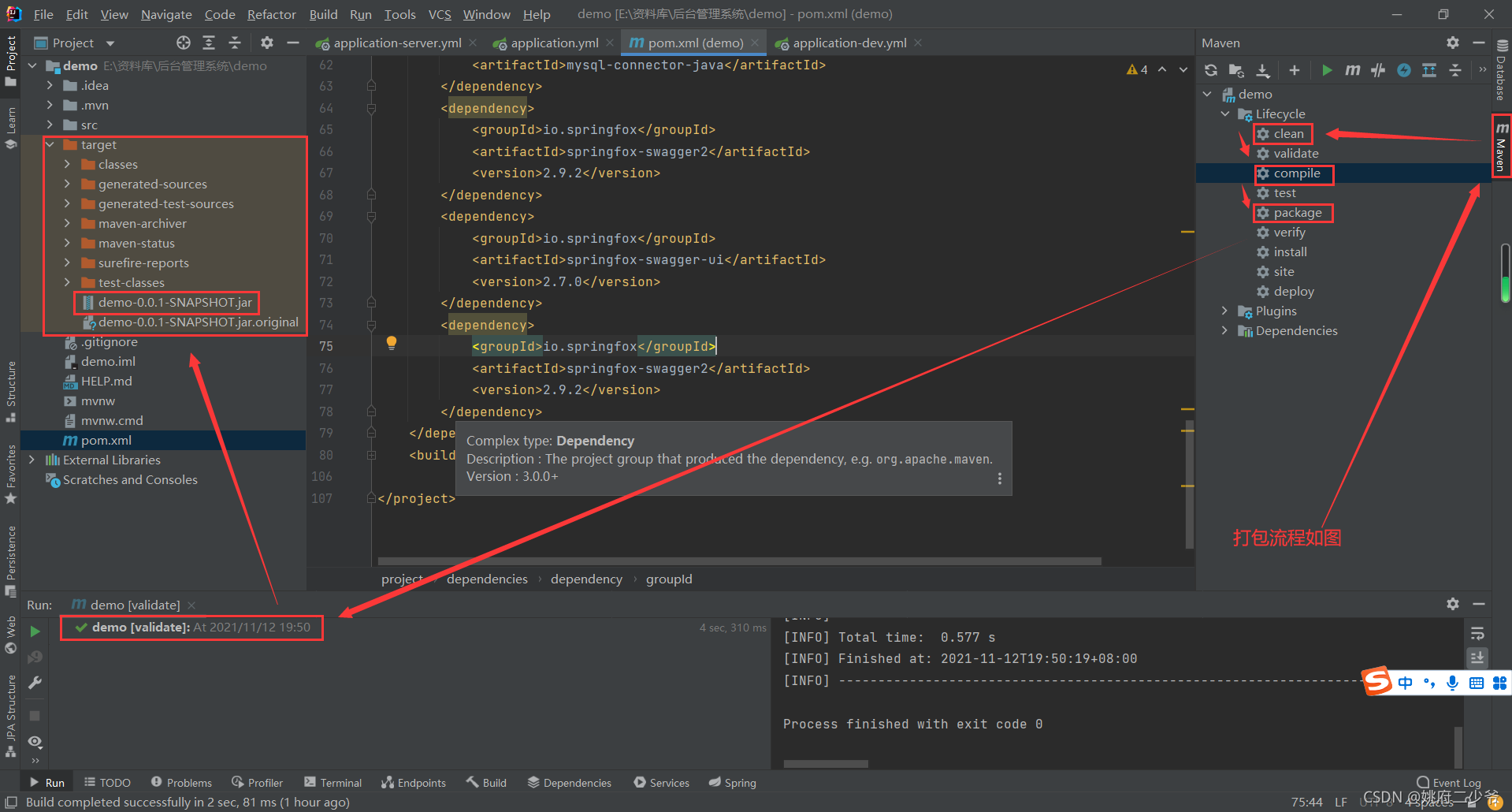Go to previous highlighted error arrow
The width and height of the screenshot is (1512, 812).
(x=1162, y=69)
